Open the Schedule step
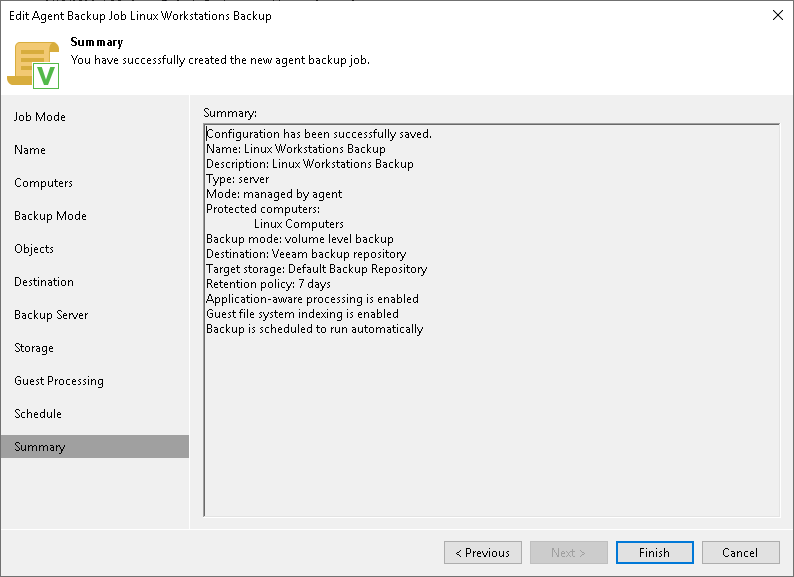The width and height of the screenshot is (794, 577). tap(38, 414)
